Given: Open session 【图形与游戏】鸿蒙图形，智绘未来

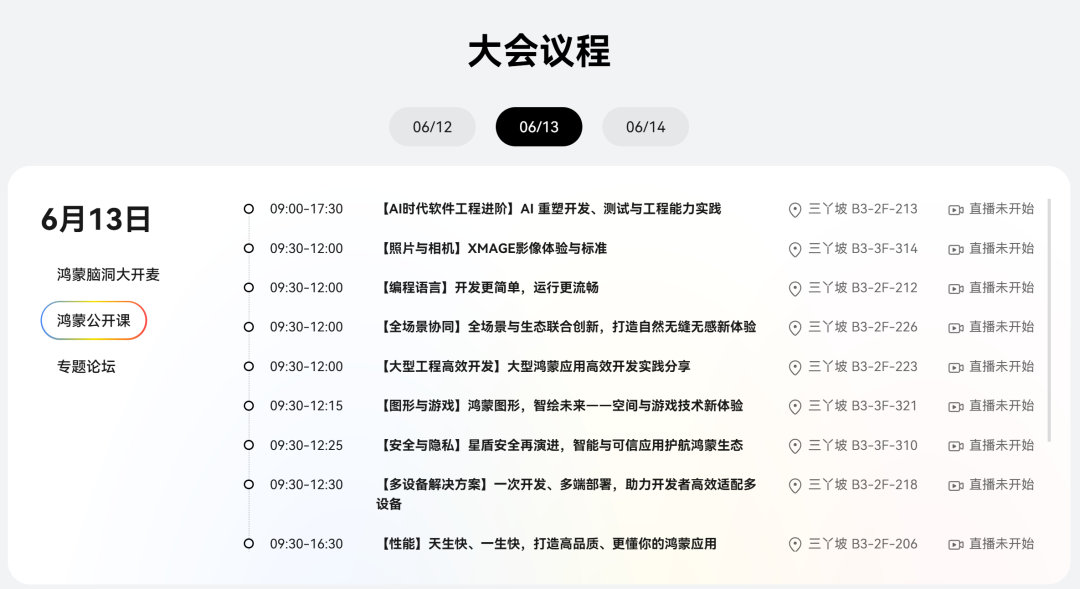Looking at the screenshot, I should pyautogui.click(x=560, y=406).
